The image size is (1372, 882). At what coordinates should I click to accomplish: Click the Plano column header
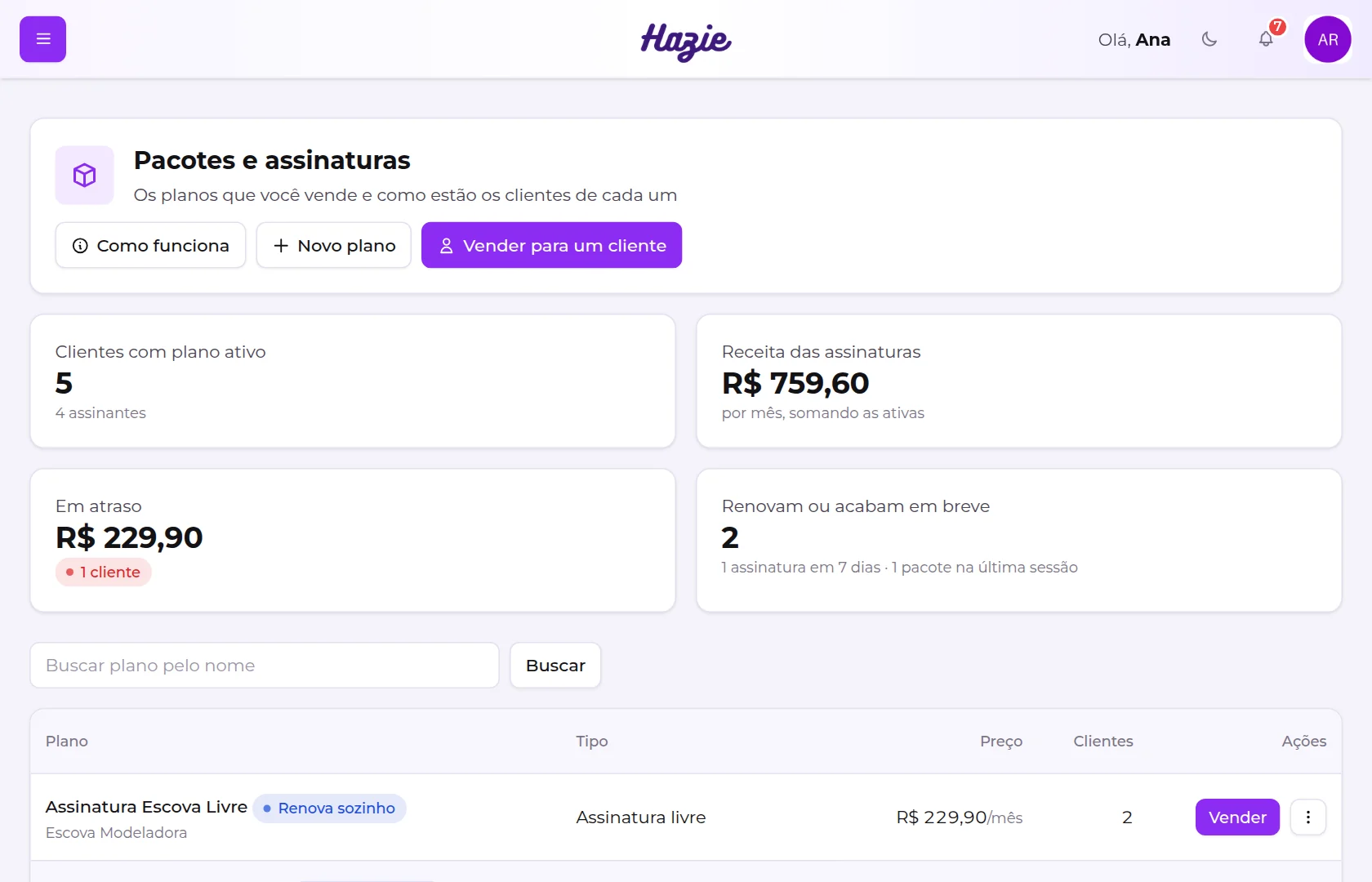pos(67,742)
